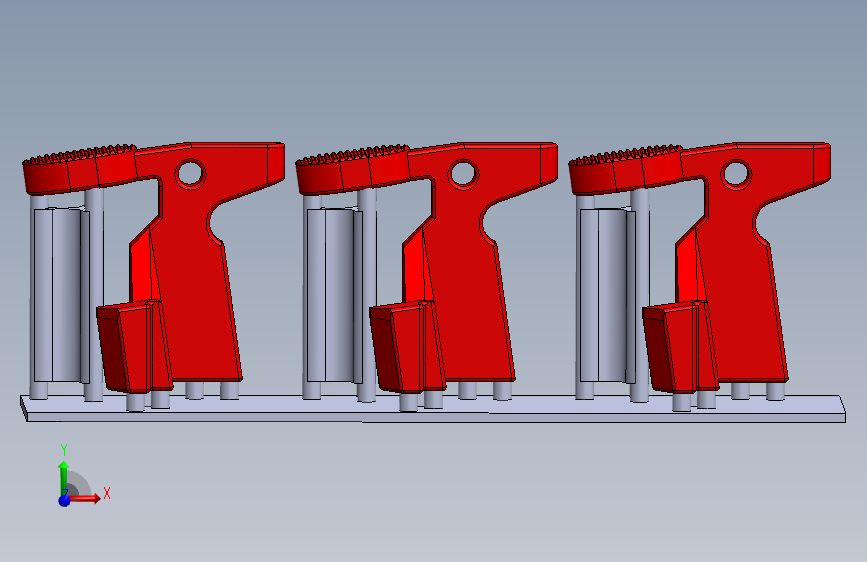This screenshot has width=867, height=562.
Task: Select the circular hole in the leftmost red grip
Action: click(x=190, y=173)
